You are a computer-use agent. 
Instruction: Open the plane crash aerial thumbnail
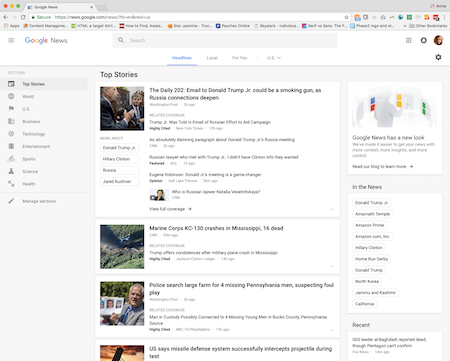[x=122, y=247]
